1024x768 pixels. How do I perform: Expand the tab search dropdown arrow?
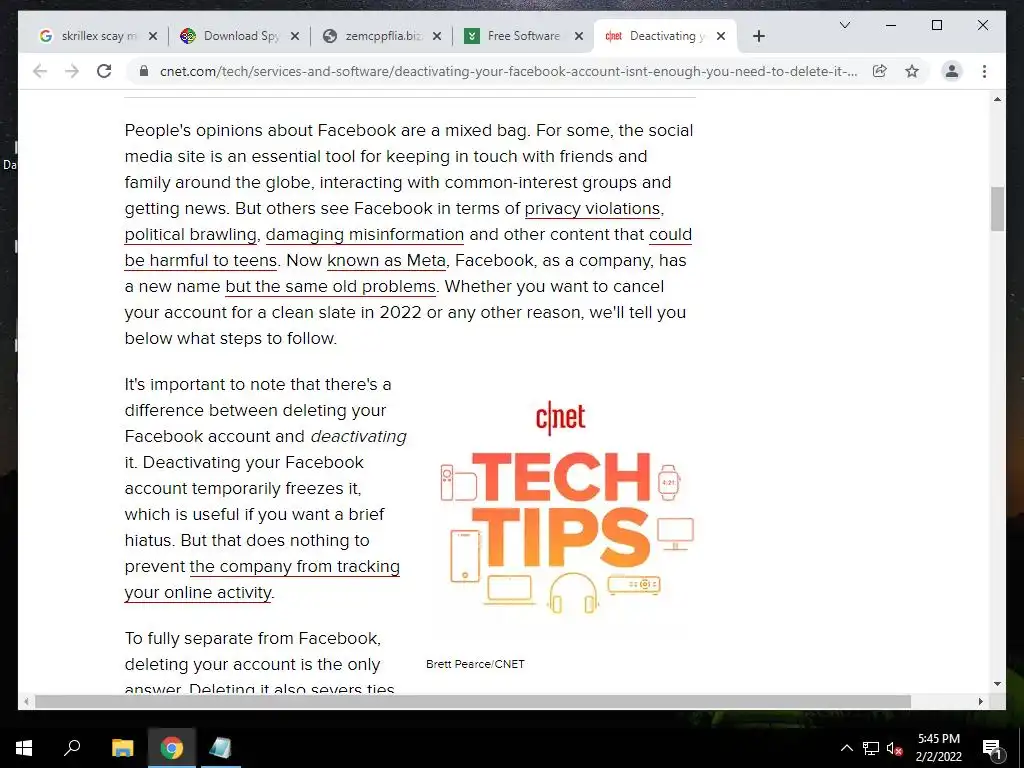844,25
